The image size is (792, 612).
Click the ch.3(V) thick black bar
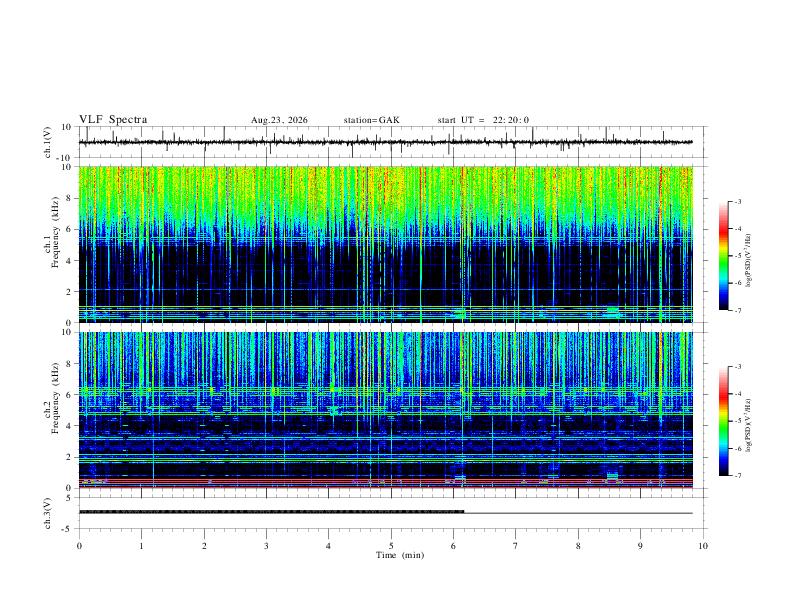271,512
